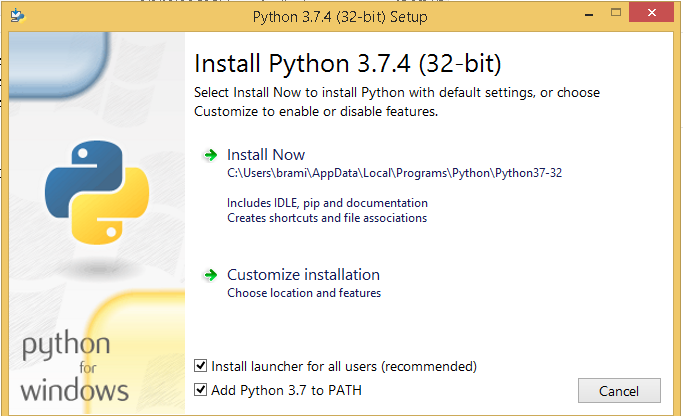Click the Creates shortcuts and file associations line

coord(326,218)
